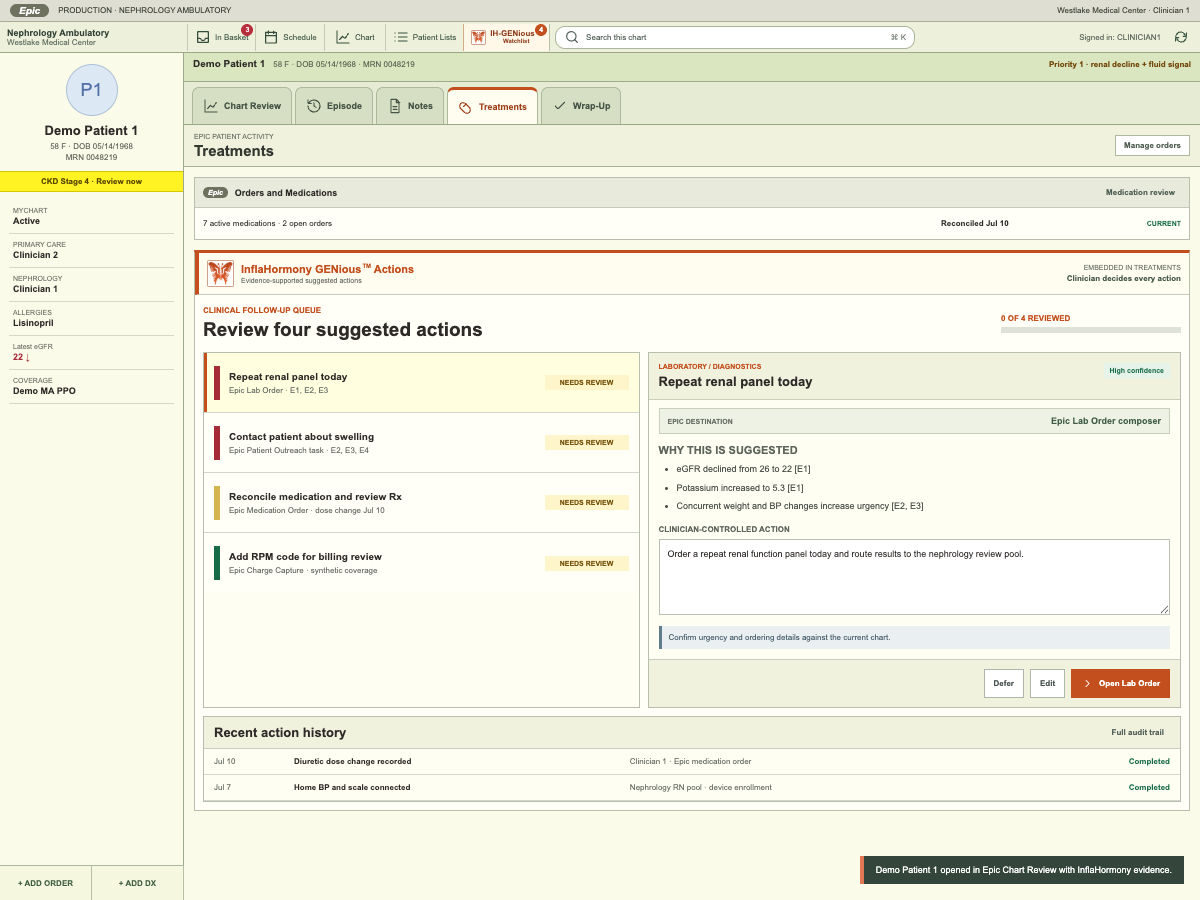The image size is (1200, 900).
Task: Click the In Basket notification badge
Action: point(247,30)
